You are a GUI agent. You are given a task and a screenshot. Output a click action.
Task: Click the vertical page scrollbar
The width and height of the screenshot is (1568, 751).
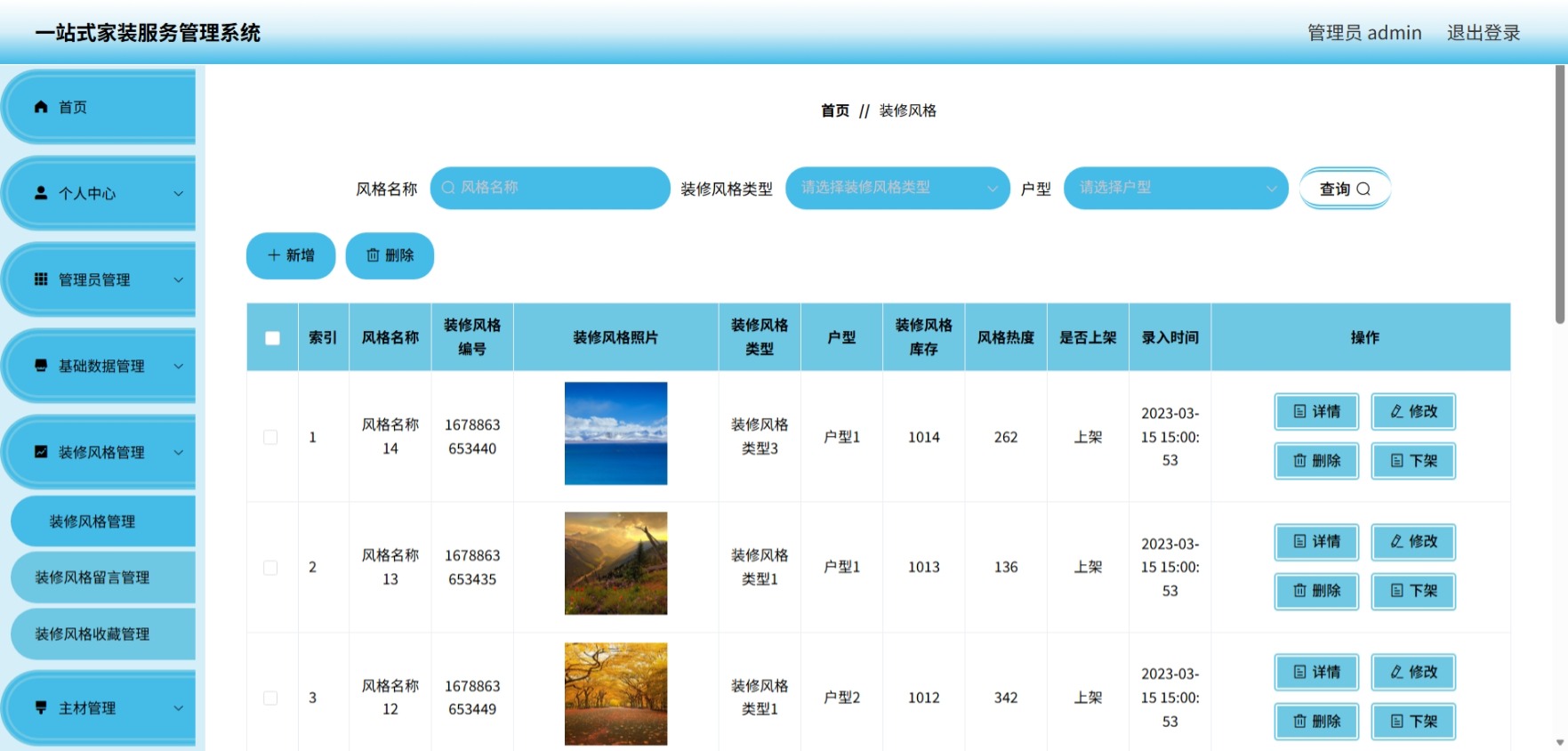1560,196
